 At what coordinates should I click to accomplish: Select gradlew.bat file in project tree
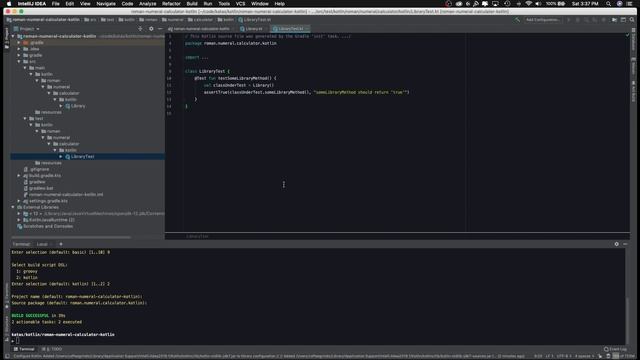38,188
